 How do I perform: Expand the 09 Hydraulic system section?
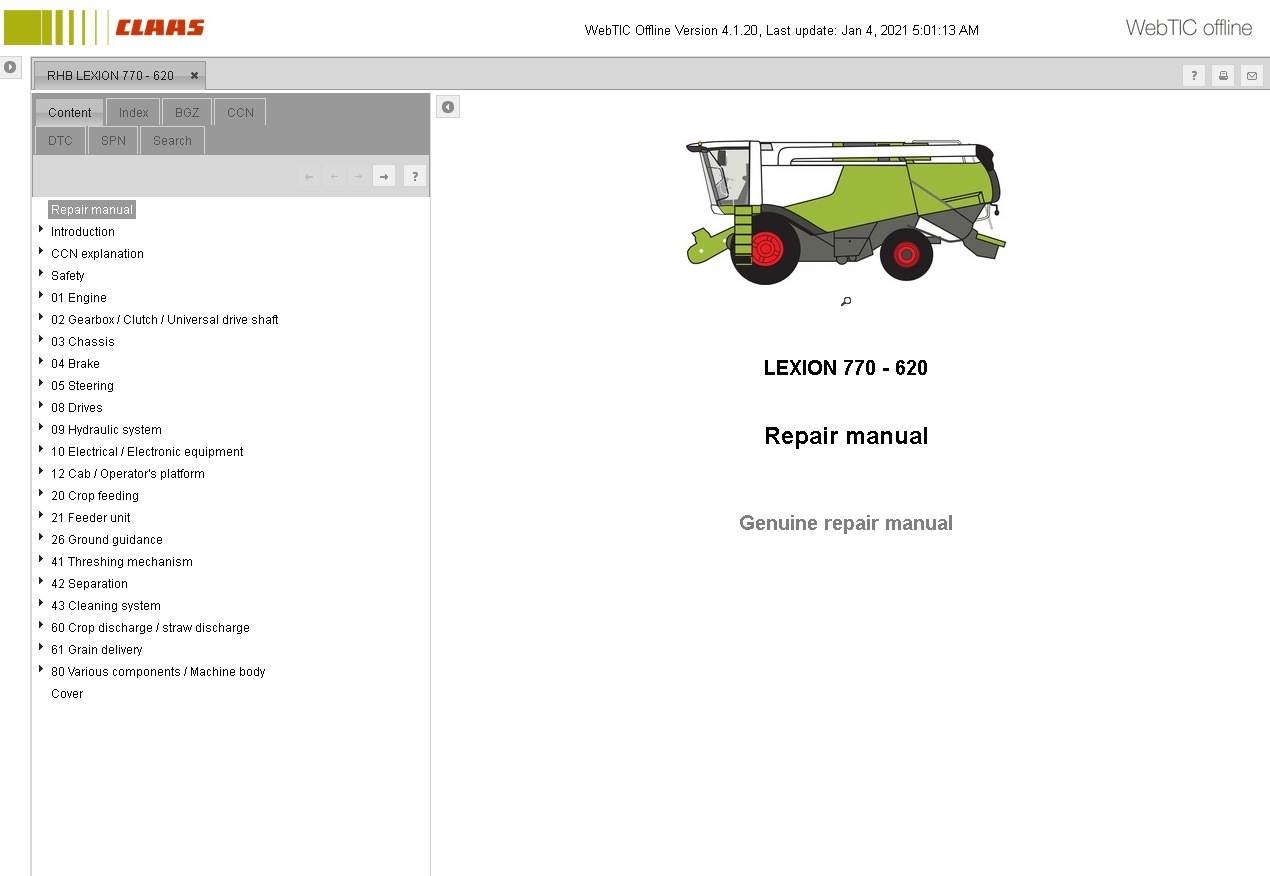(x=41, y=429)
